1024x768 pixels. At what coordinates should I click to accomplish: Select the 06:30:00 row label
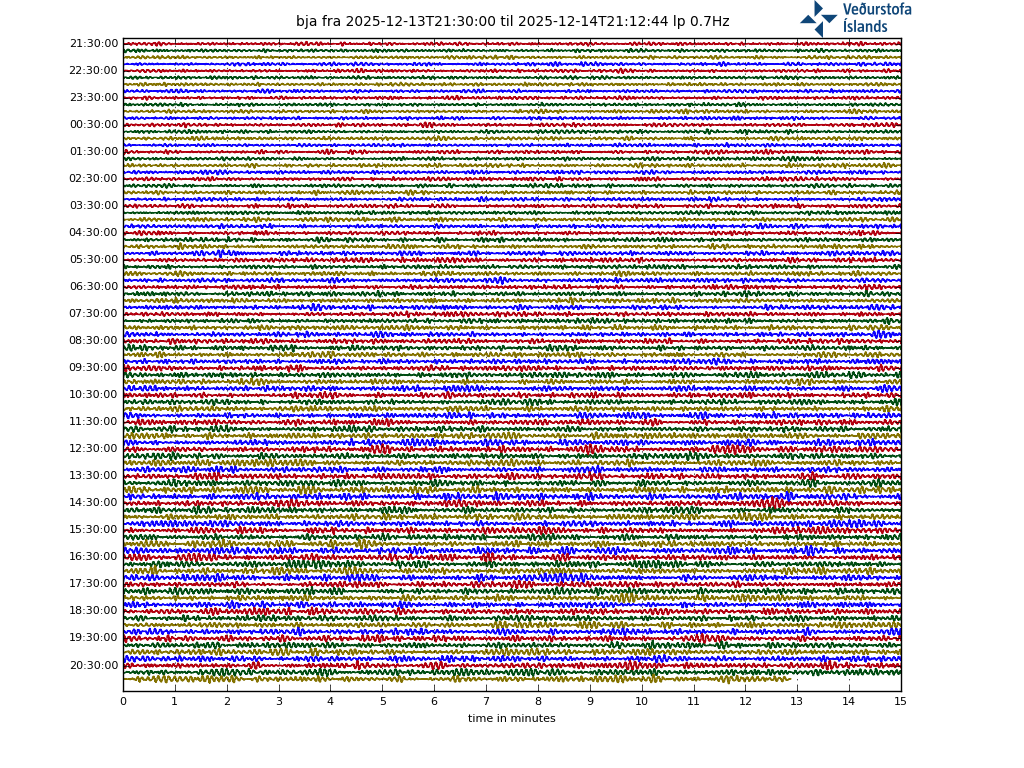tap(94, 287)
